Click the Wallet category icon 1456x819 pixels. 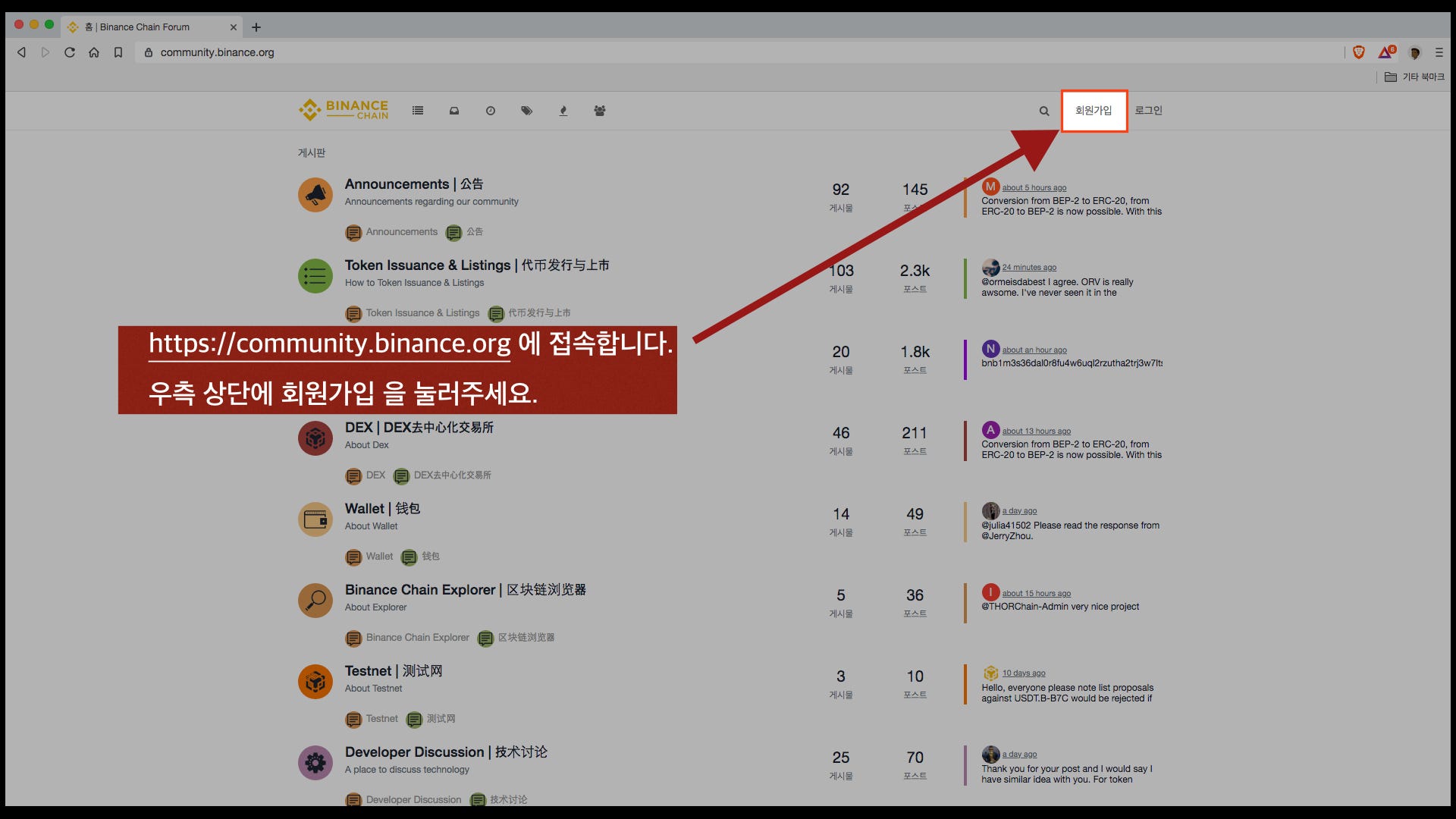tap(315, 519)
